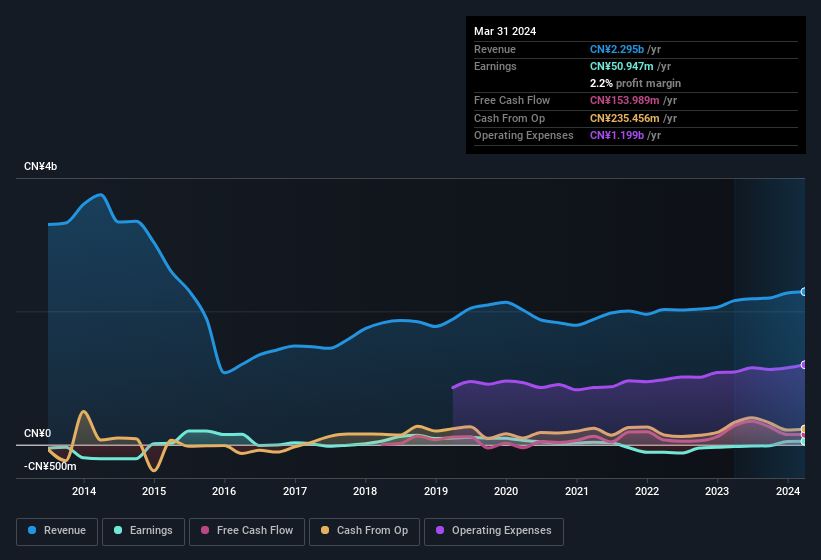This screenshot has height=560, width=821.
Task: Click the Operating Expenses tooltip row label
Action: click(524, 136)
